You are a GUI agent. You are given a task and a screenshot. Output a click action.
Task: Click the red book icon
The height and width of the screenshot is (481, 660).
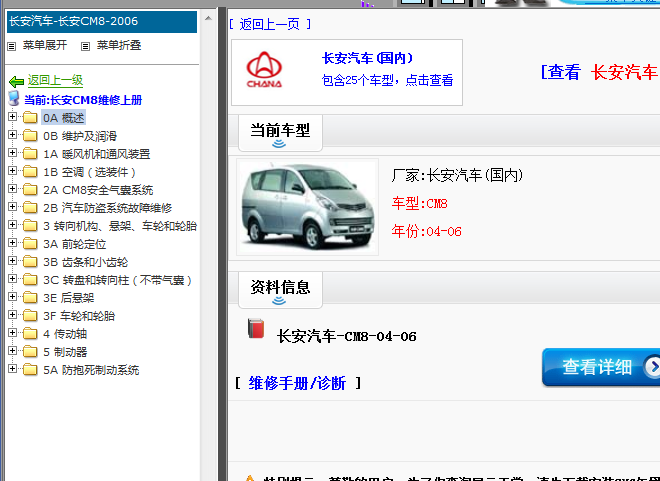(x=256, y=329)
